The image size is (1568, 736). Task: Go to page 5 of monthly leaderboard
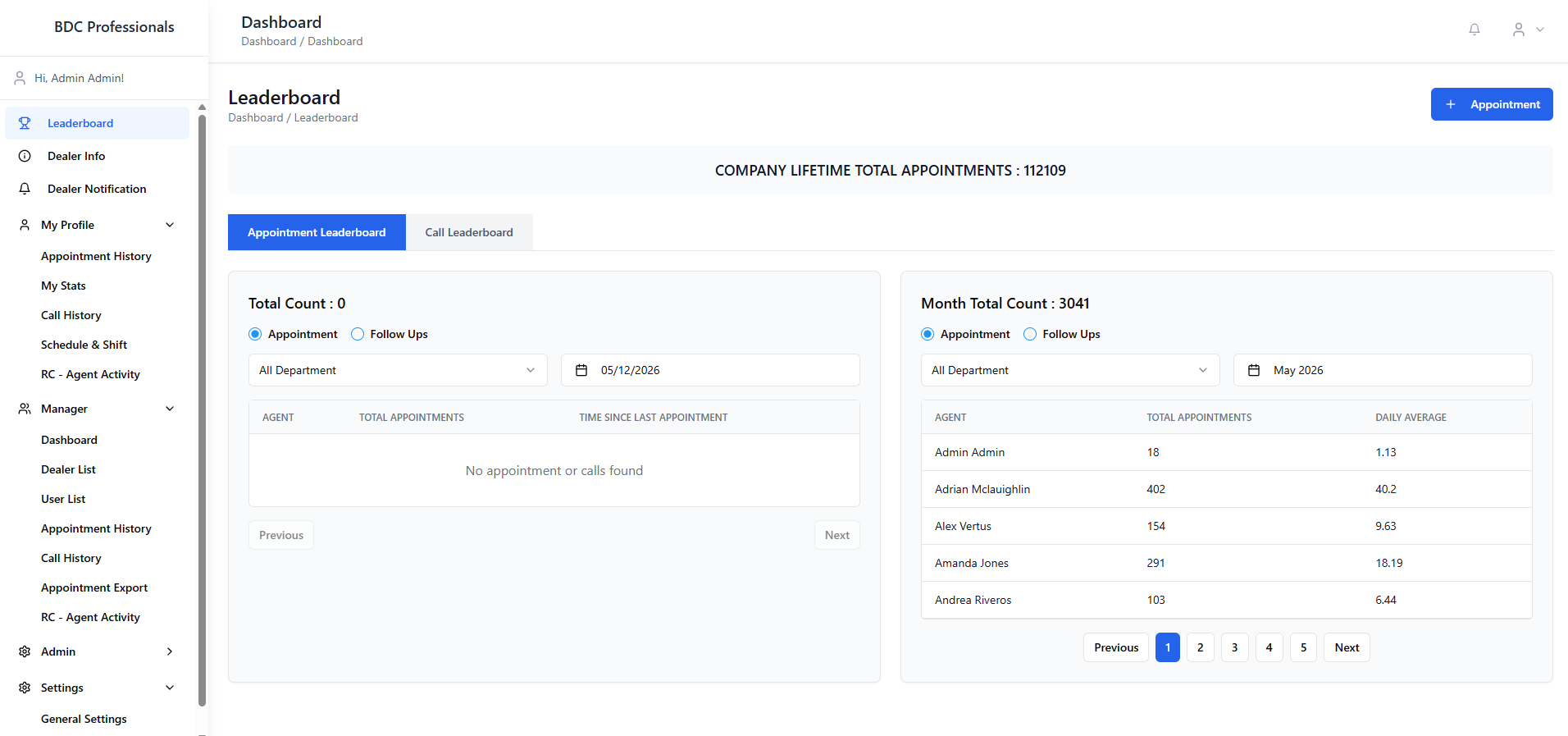(1304, 647)
